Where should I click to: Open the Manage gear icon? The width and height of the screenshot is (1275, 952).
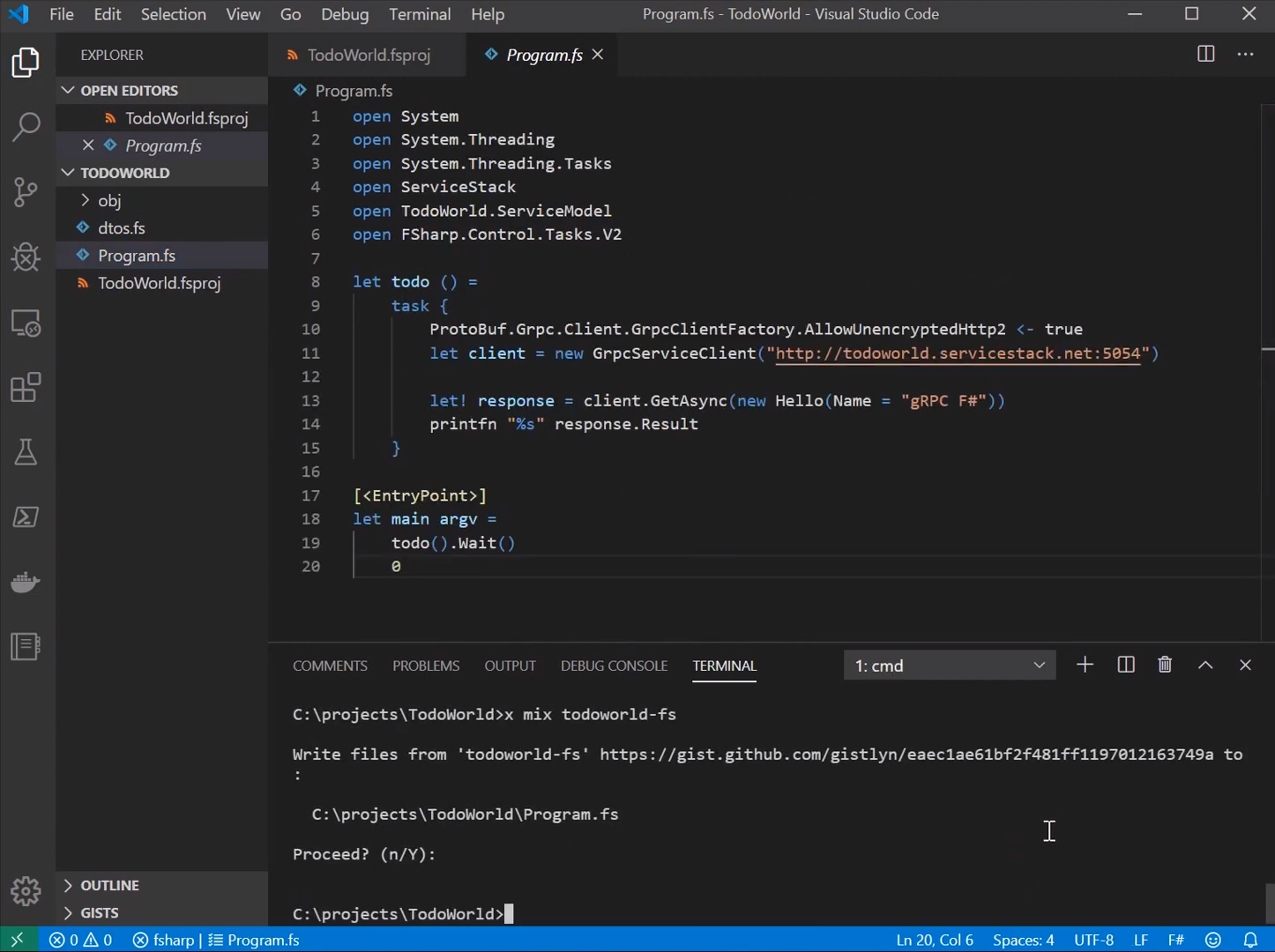coord(26,891)
